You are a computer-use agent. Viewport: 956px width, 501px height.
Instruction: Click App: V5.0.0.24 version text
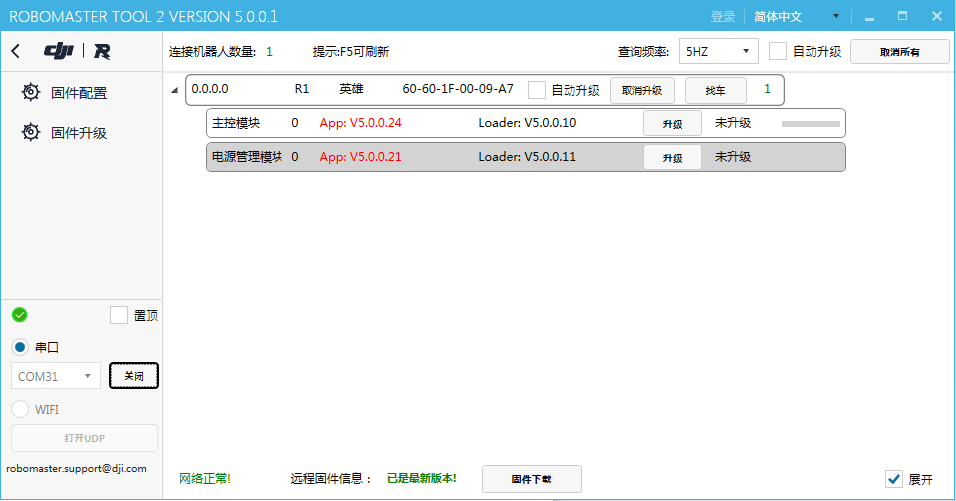[360, 123]
